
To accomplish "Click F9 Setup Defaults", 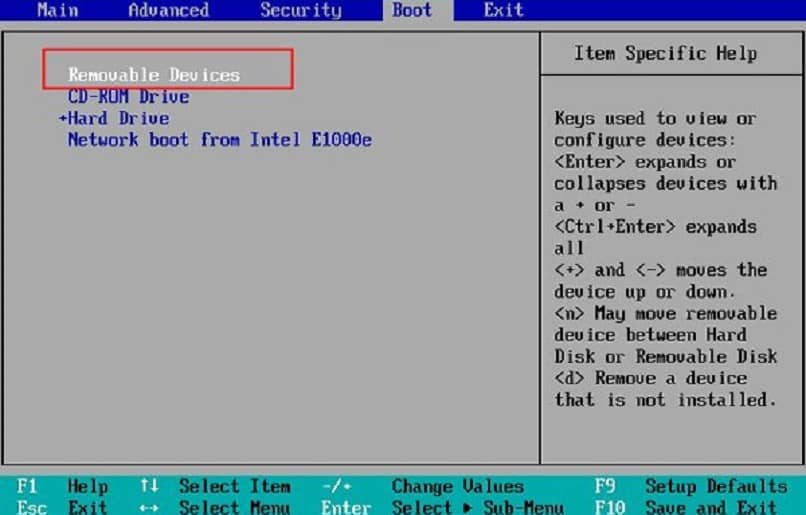I will pyautogui.click(x=691, y=486).
